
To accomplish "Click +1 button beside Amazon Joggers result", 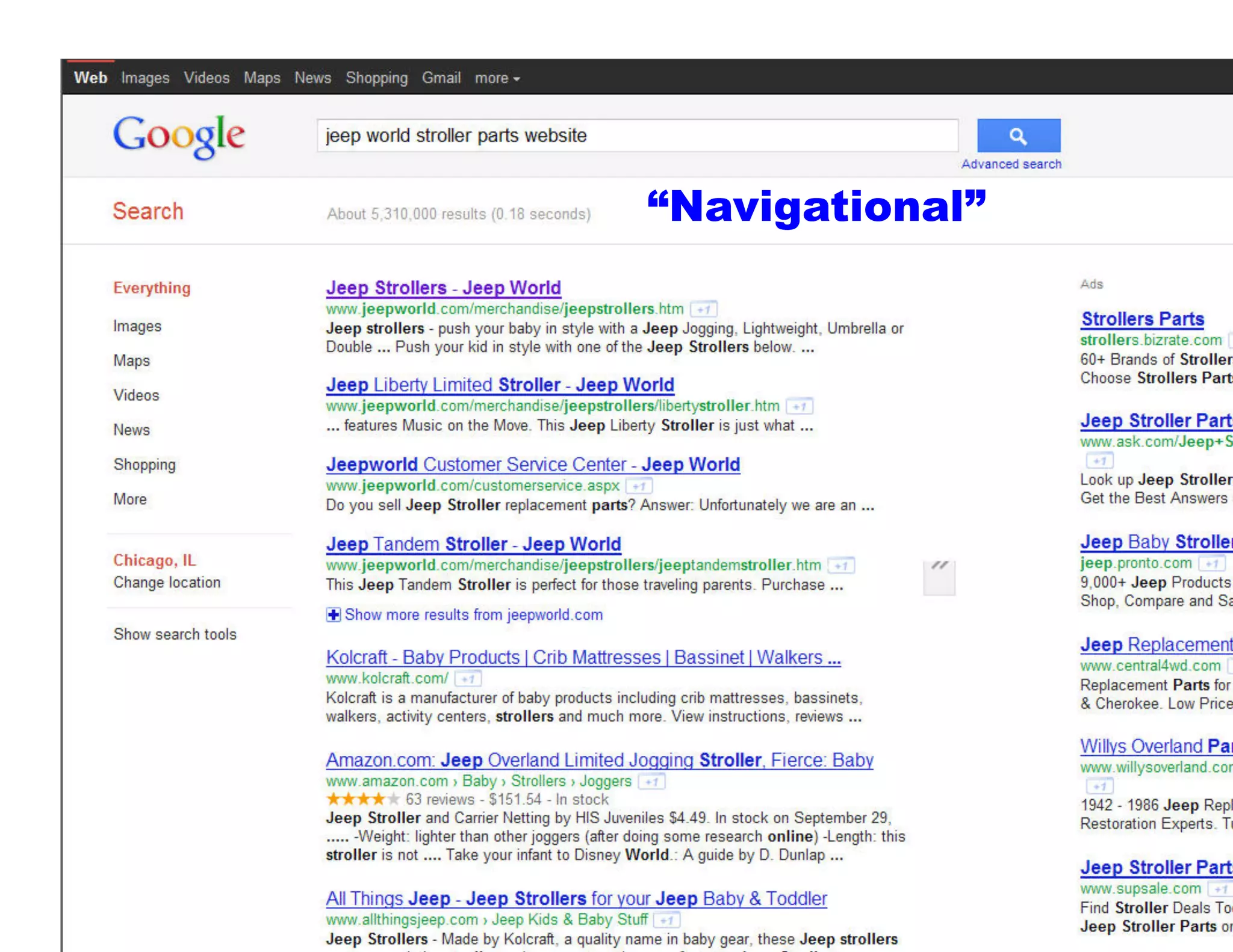I will tap(651, 782).
